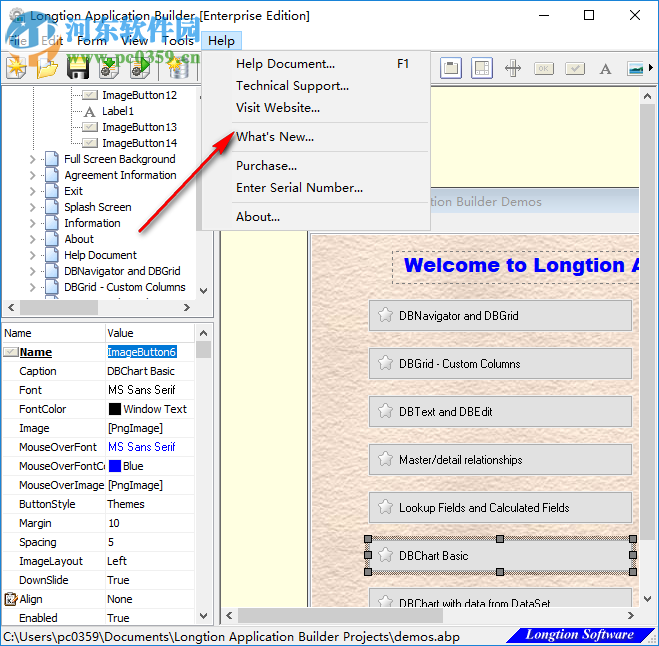659x646 pixels.
Task: Click the selected DBChart Basic button
Action: [500, 555]
